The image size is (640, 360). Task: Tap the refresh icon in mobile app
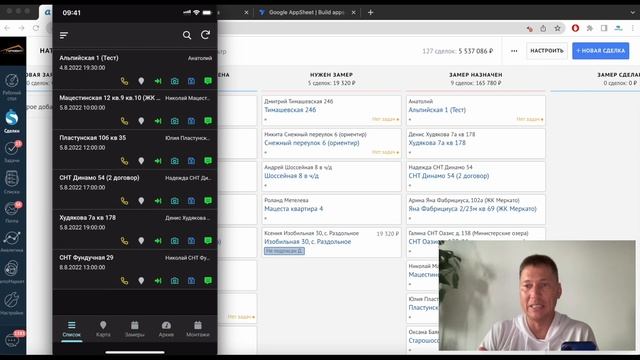pos(205,35)
